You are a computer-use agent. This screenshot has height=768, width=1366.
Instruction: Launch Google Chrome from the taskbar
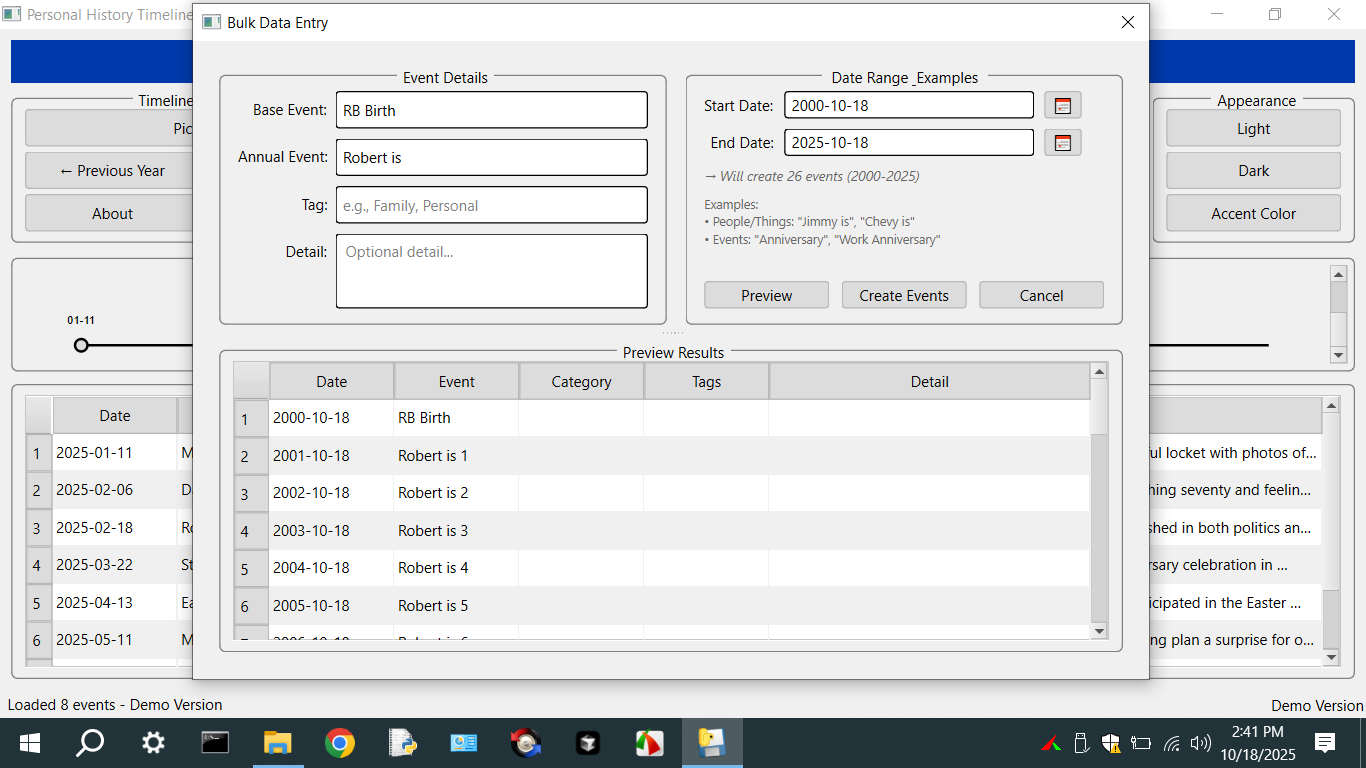click(x=339, y=743)
